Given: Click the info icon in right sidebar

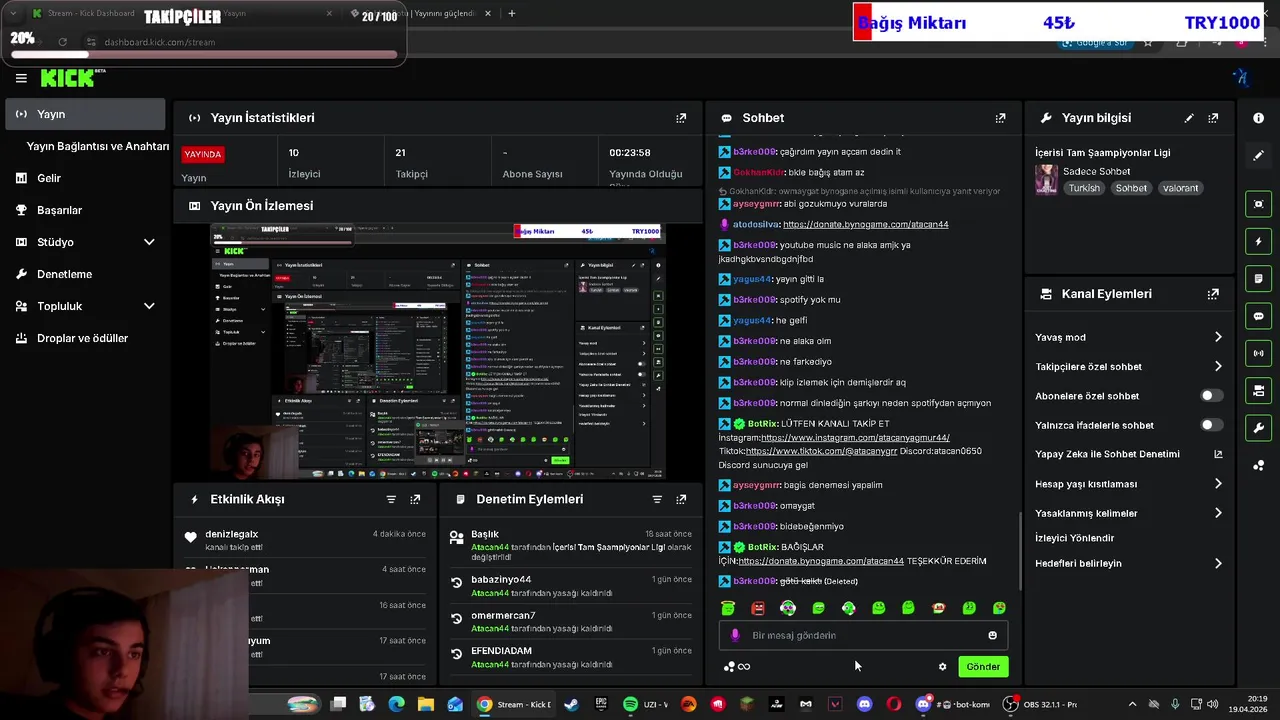Looking at the screenshot, I should (x=1258, y=118).
